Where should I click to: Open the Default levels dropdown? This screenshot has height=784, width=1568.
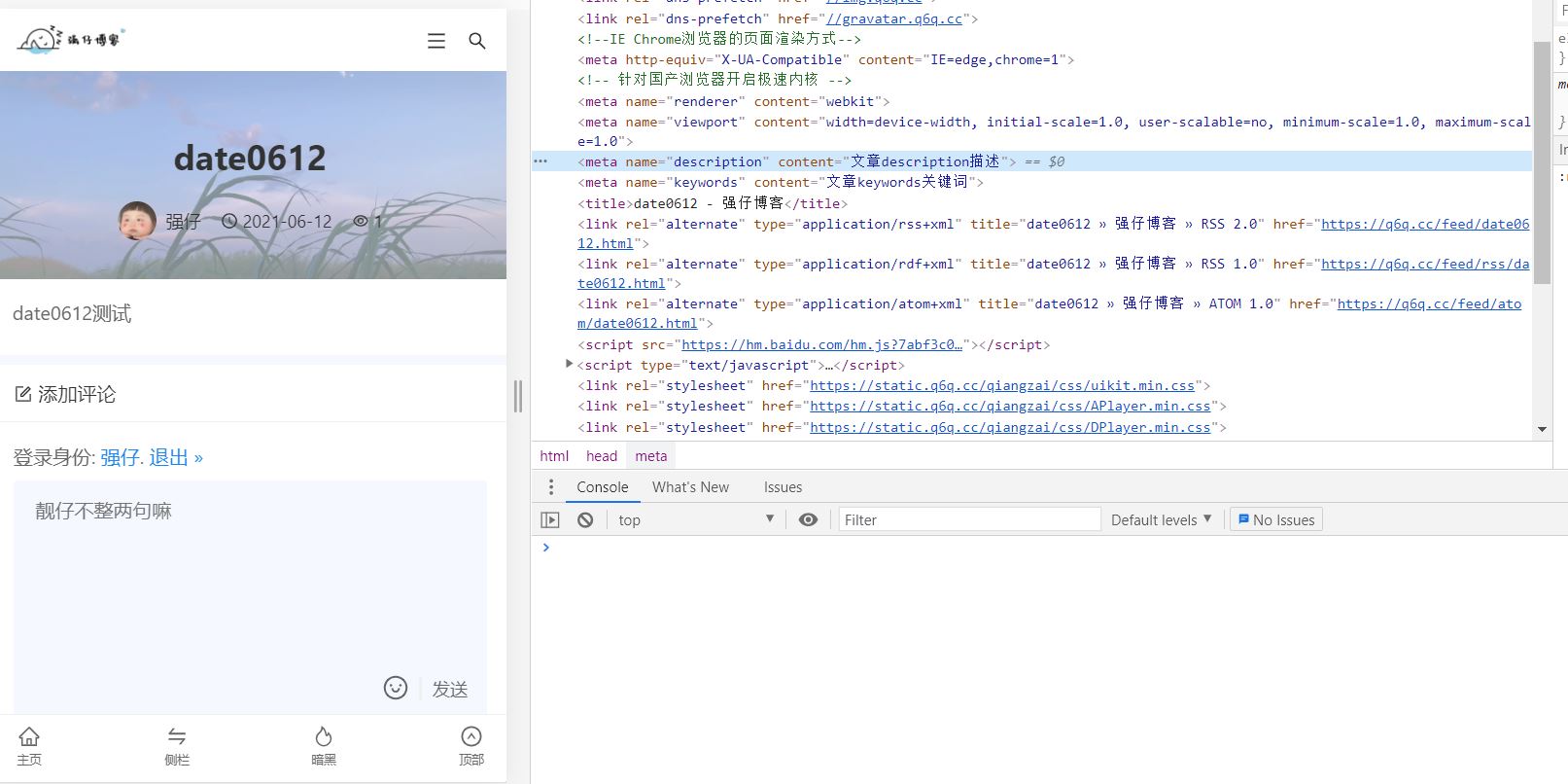pyautogui.click(x=1161, y=520)
